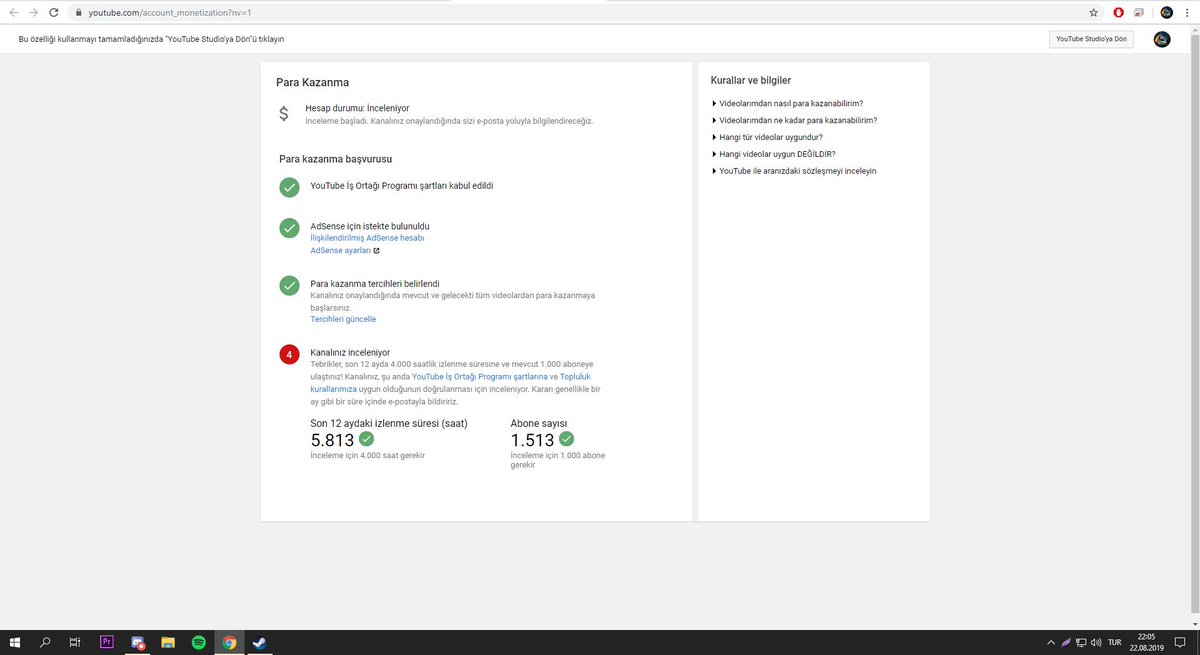Click green check beside İş Ortağı Programı şartları

(289, 188)
